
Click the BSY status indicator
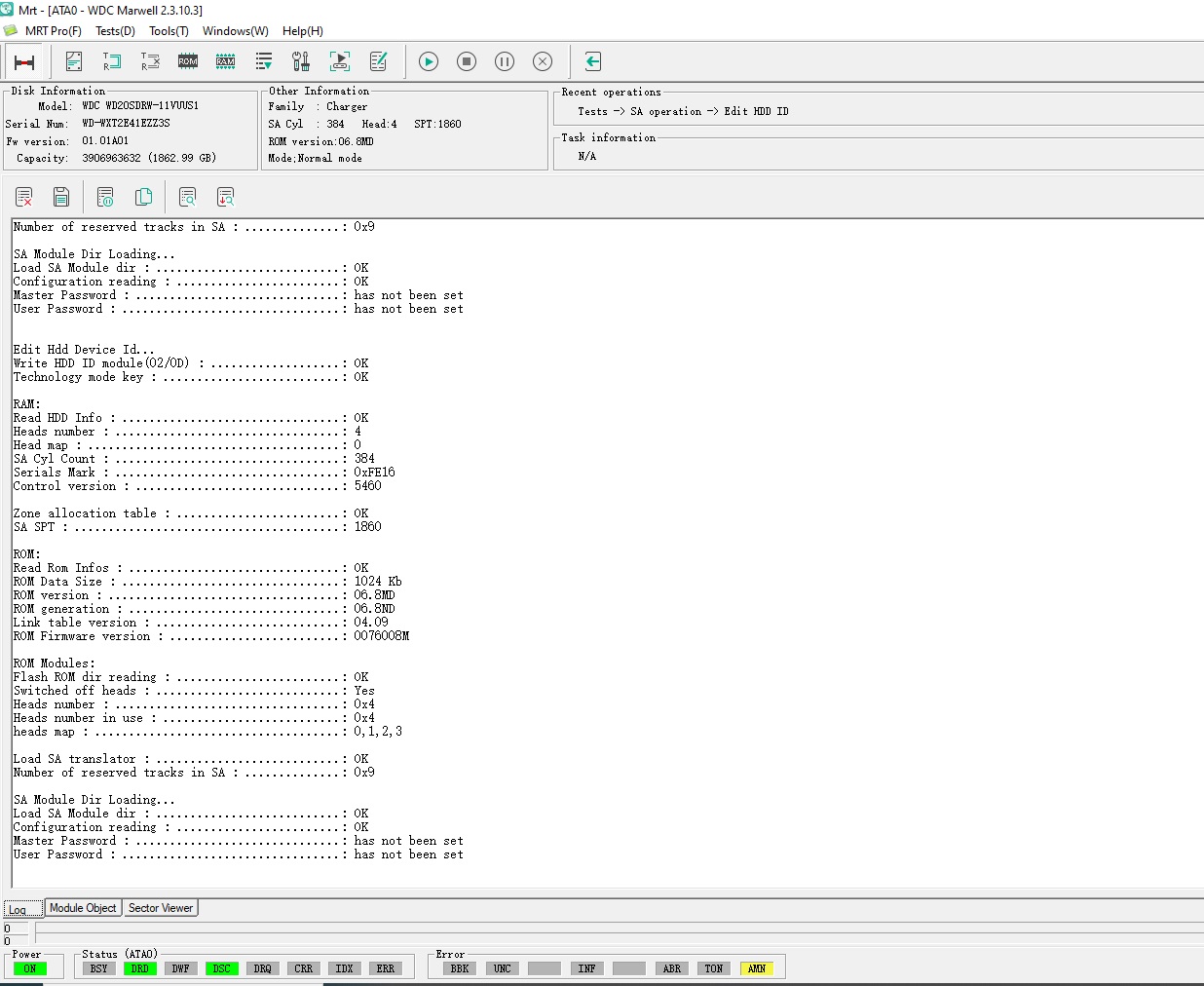(x=98, y=968)
